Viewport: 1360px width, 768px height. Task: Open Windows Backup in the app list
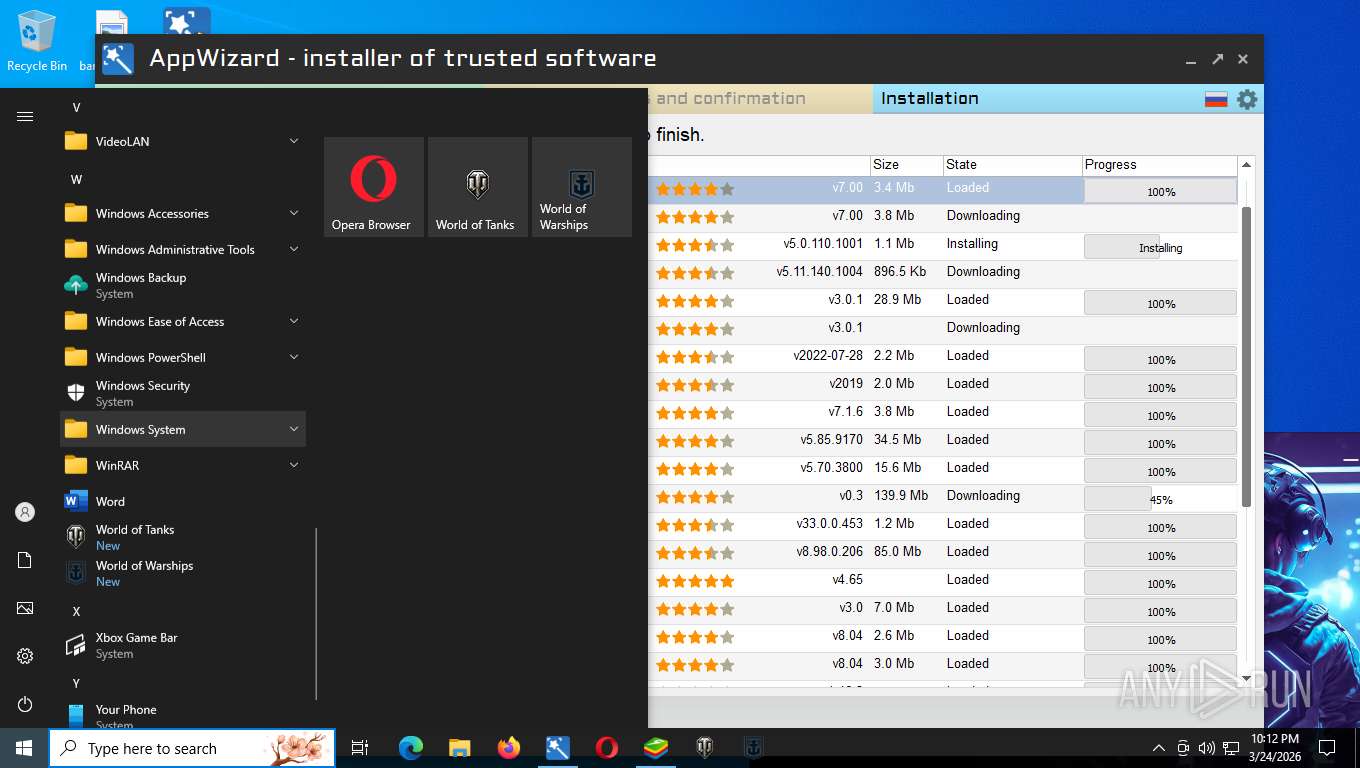click(x=183, y=286)
